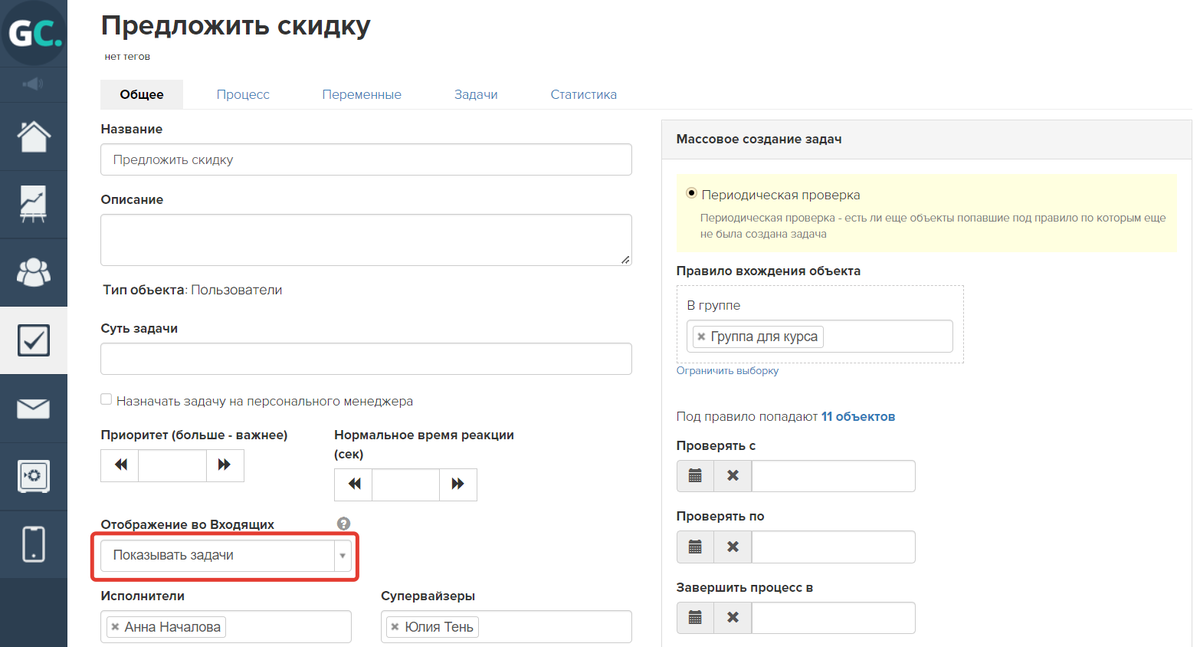
Task: Click the Описание text area
Action: pos(366,240)
